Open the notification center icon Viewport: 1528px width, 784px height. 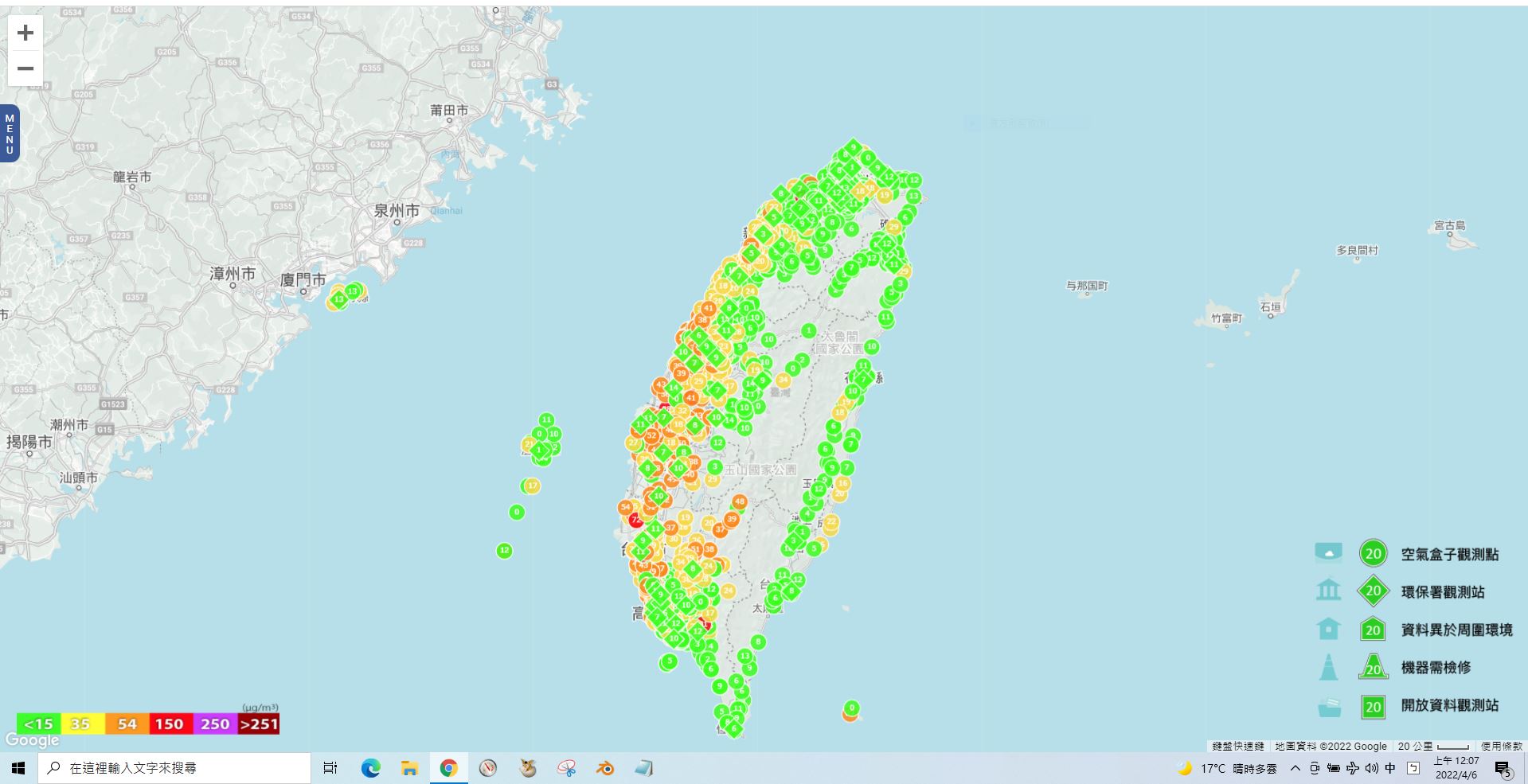1503,768
